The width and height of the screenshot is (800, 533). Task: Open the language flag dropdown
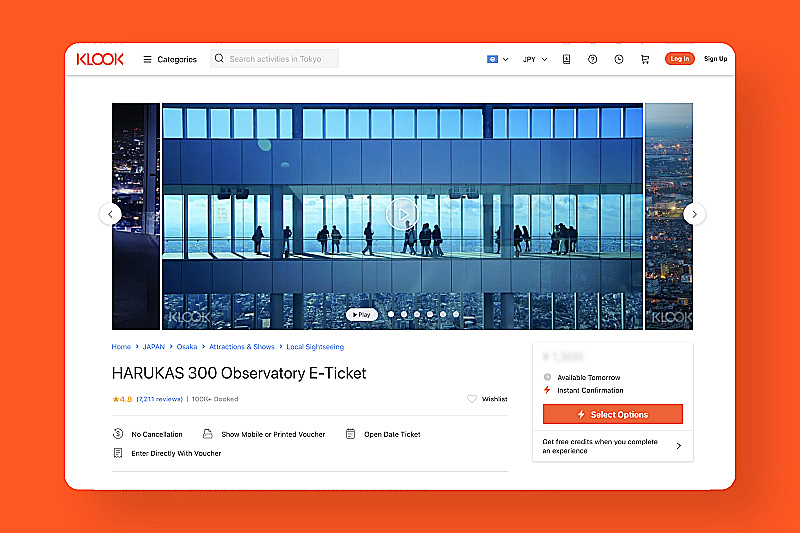pos(497,59)
